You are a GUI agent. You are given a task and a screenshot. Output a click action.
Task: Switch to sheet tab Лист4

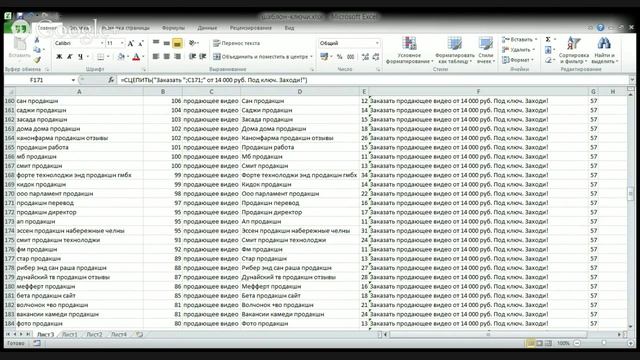[119, 334]
